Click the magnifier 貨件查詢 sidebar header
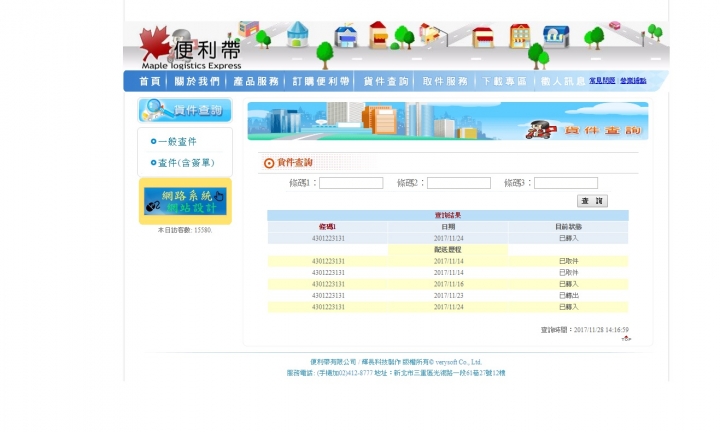Image resolution: width=720 pixels, height=432 pixels. (x=185, y=110)
